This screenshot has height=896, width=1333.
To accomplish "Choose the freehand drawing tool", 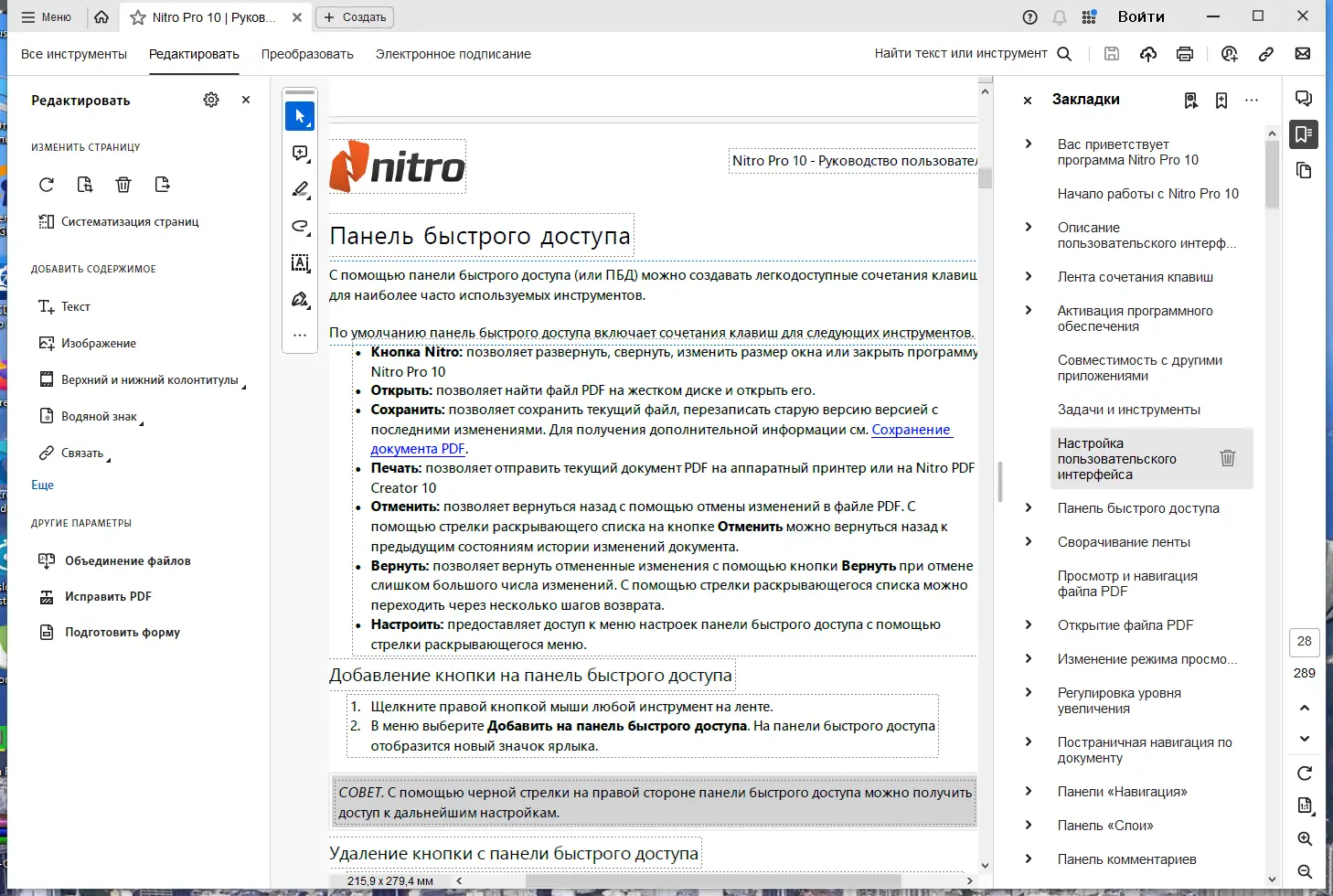I will tap(300, 226).
